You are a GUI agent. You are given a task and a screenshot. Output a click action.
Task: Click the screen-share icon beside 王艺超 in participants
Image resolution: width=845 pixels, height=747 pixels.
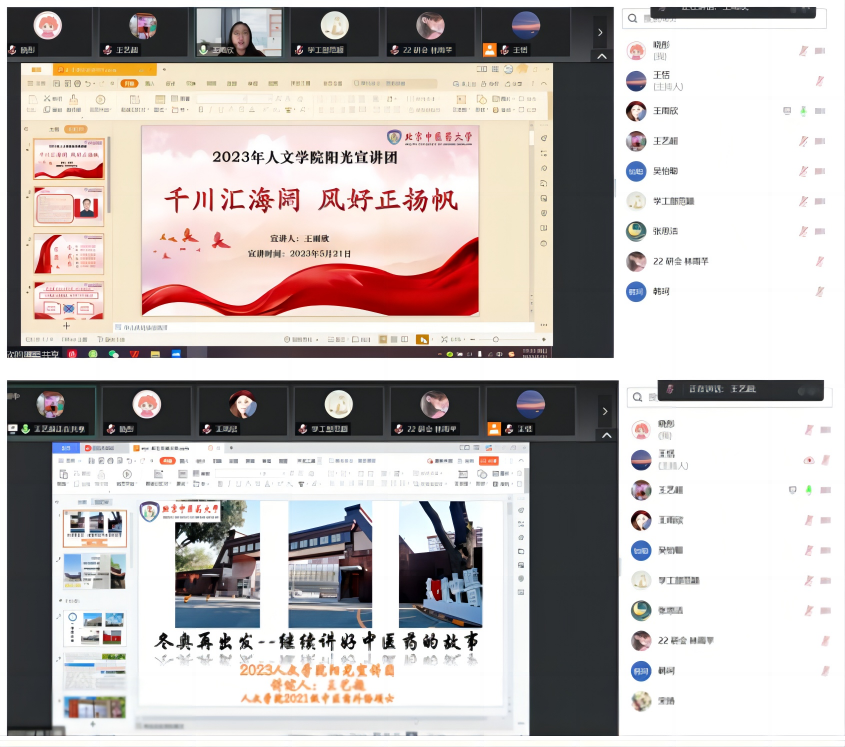pyautogui.click(x=792, y=490)
